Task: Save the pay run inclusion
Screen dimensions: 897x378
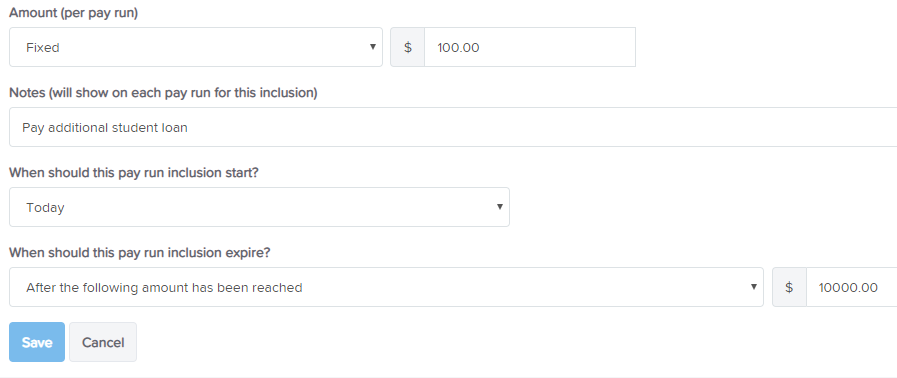Action: 37,342
